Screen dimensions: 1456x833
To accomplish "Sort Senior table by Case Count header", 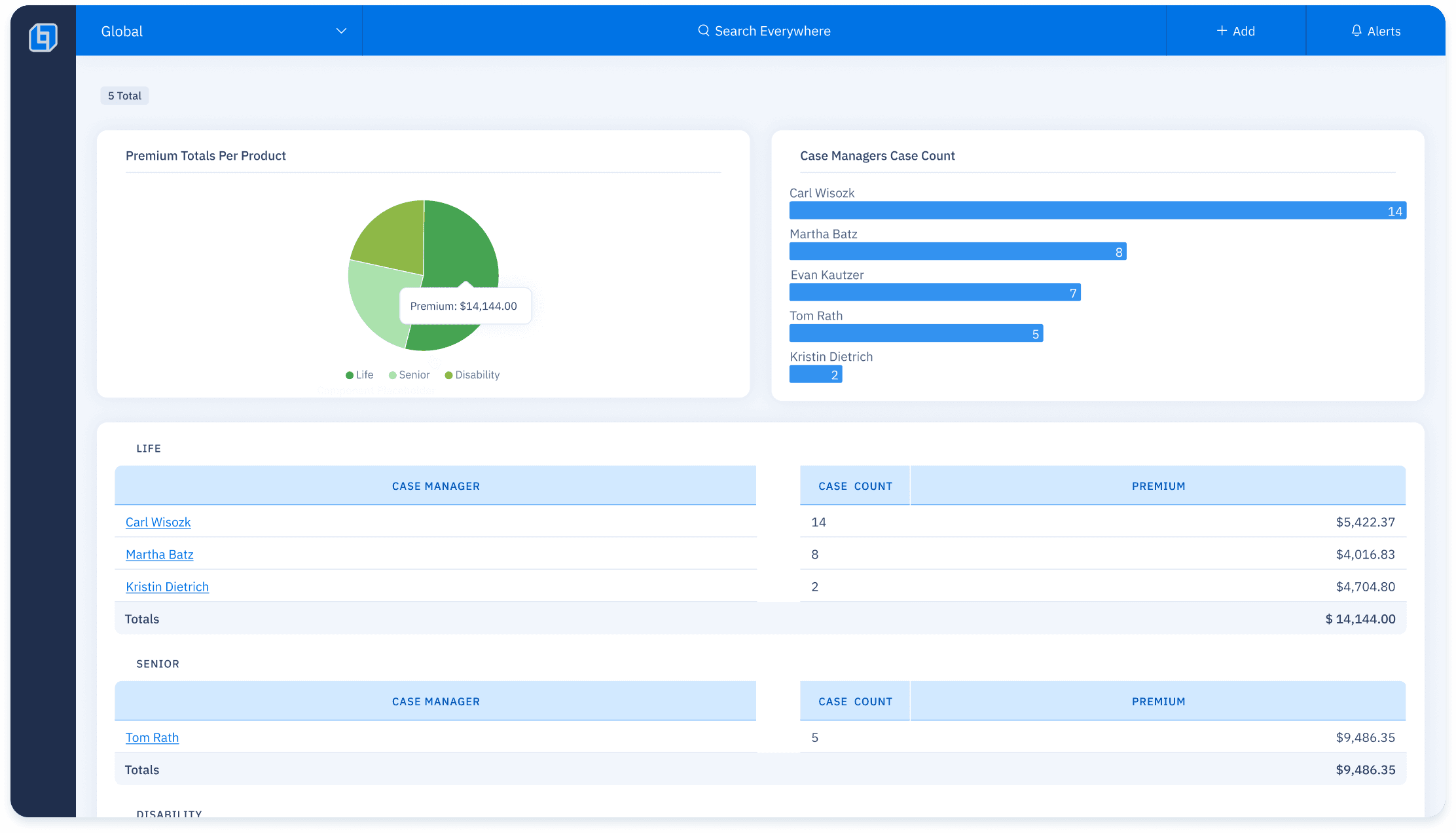I will click(x=854, y=701).
